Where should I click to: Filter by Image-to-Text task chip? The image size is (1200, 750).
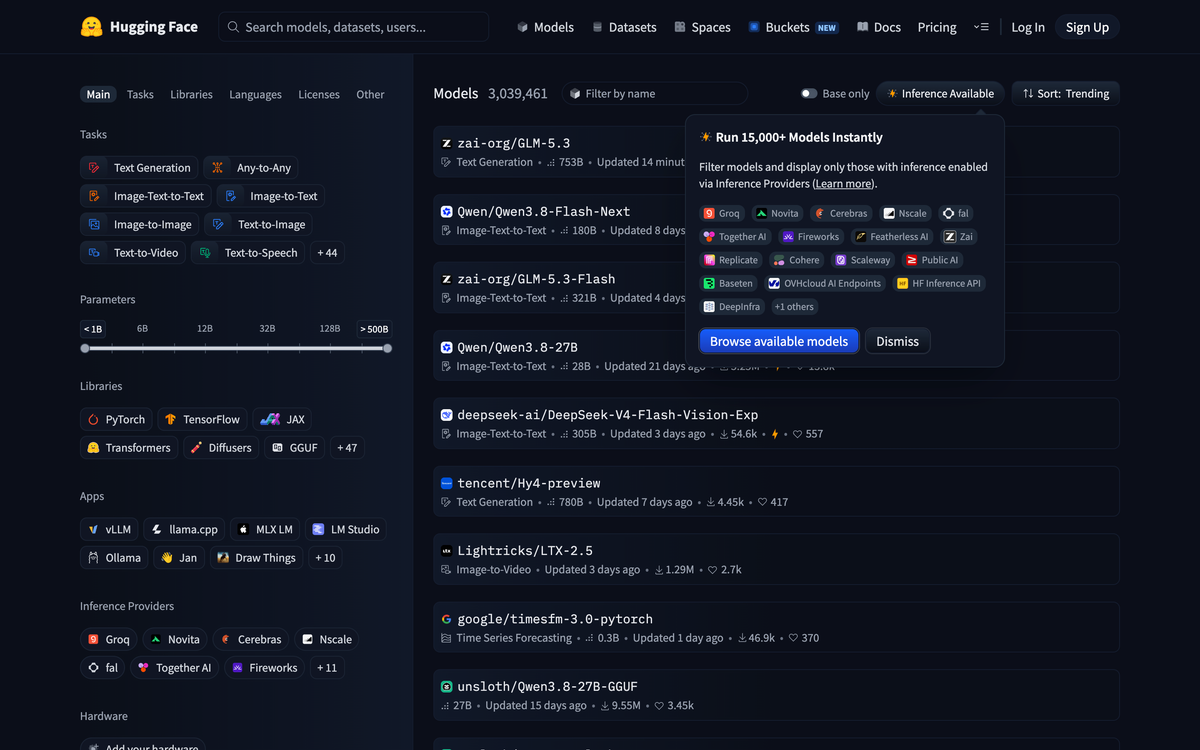271,196
